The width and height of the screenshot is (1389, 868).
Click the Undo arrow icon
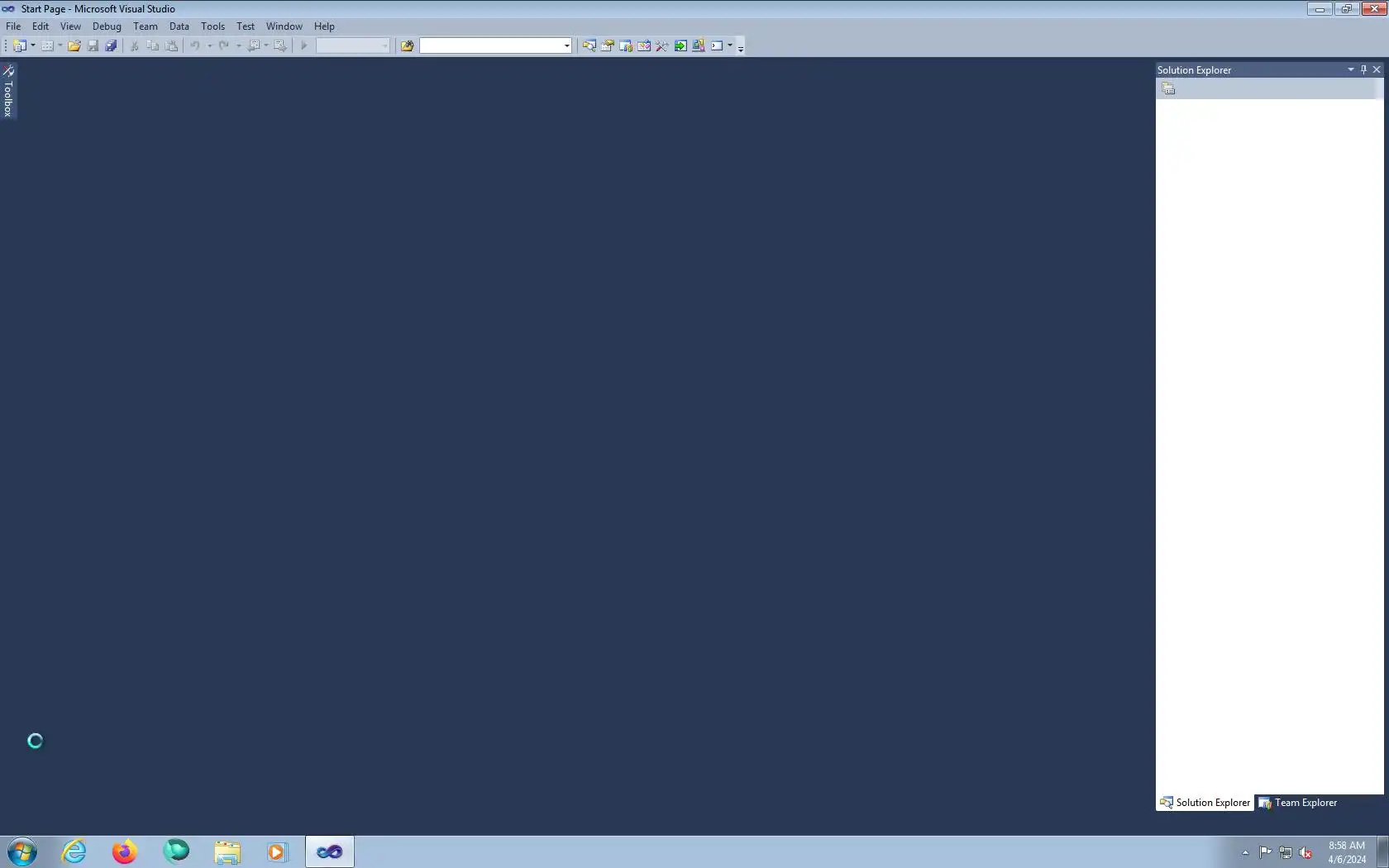195,46
